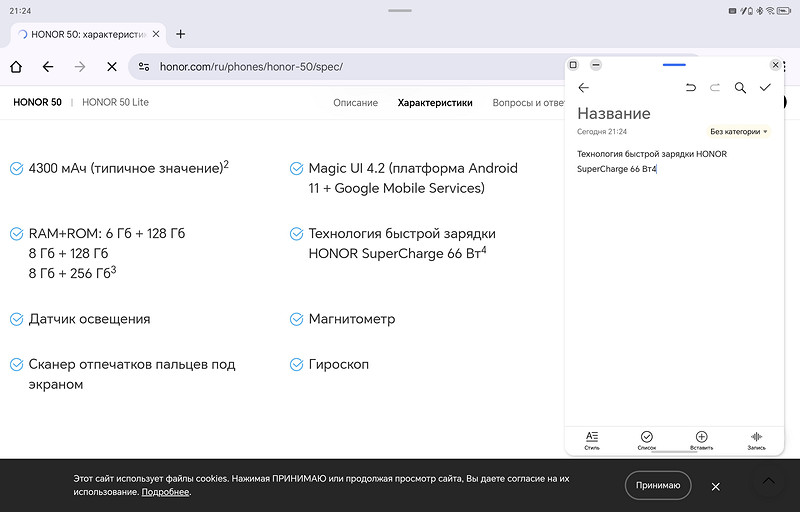Redo edit in note
Screen dimensions: 800x512
[x=715, y=88]
